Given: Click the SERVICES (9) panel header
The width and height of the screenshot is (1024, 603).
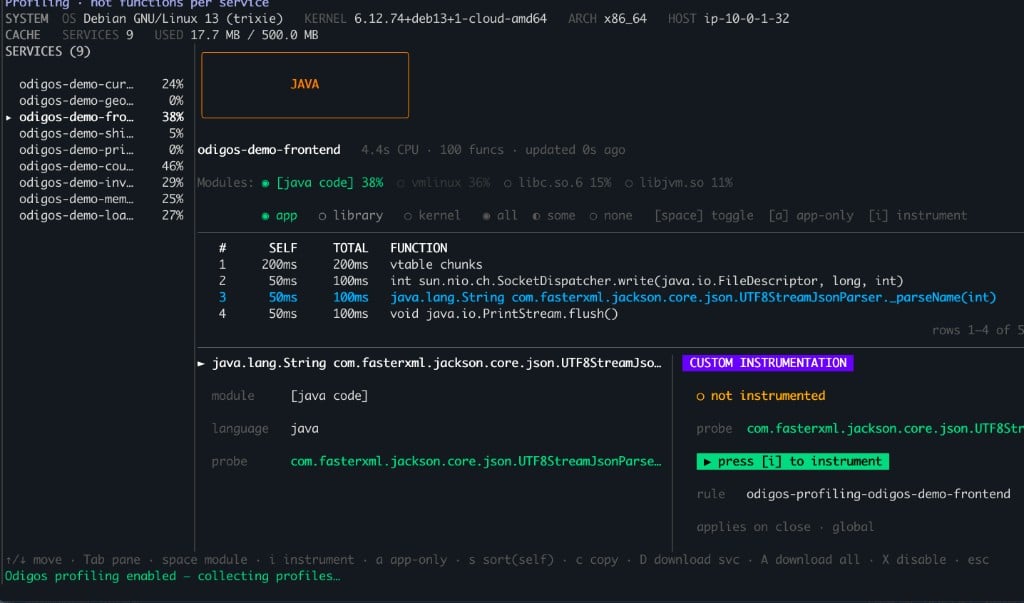Looking at the screenshot, I should point(48,52).
